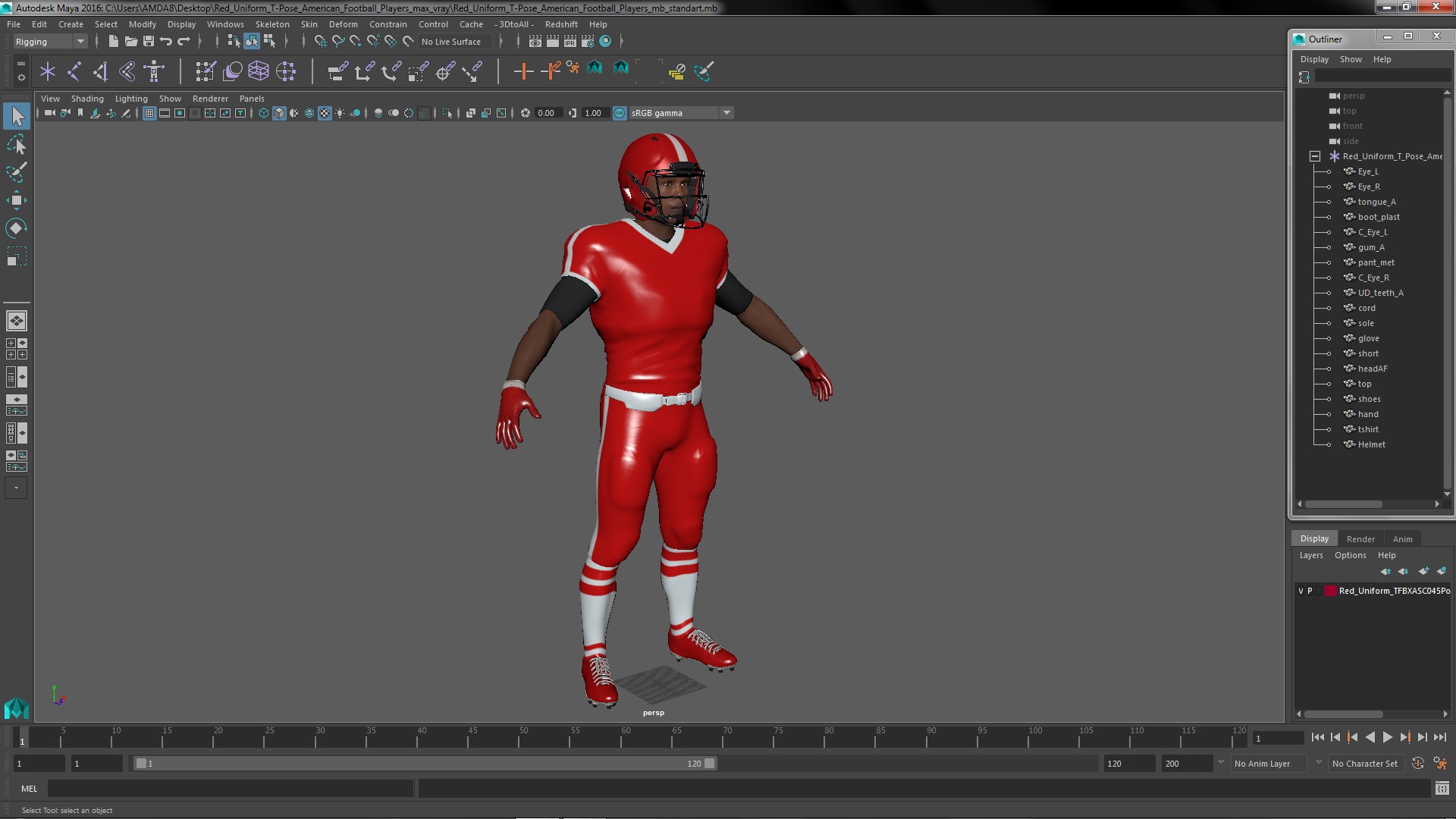Click the time range slider bar
Viewport: 1456px width, 819px height.
point(425,764)
